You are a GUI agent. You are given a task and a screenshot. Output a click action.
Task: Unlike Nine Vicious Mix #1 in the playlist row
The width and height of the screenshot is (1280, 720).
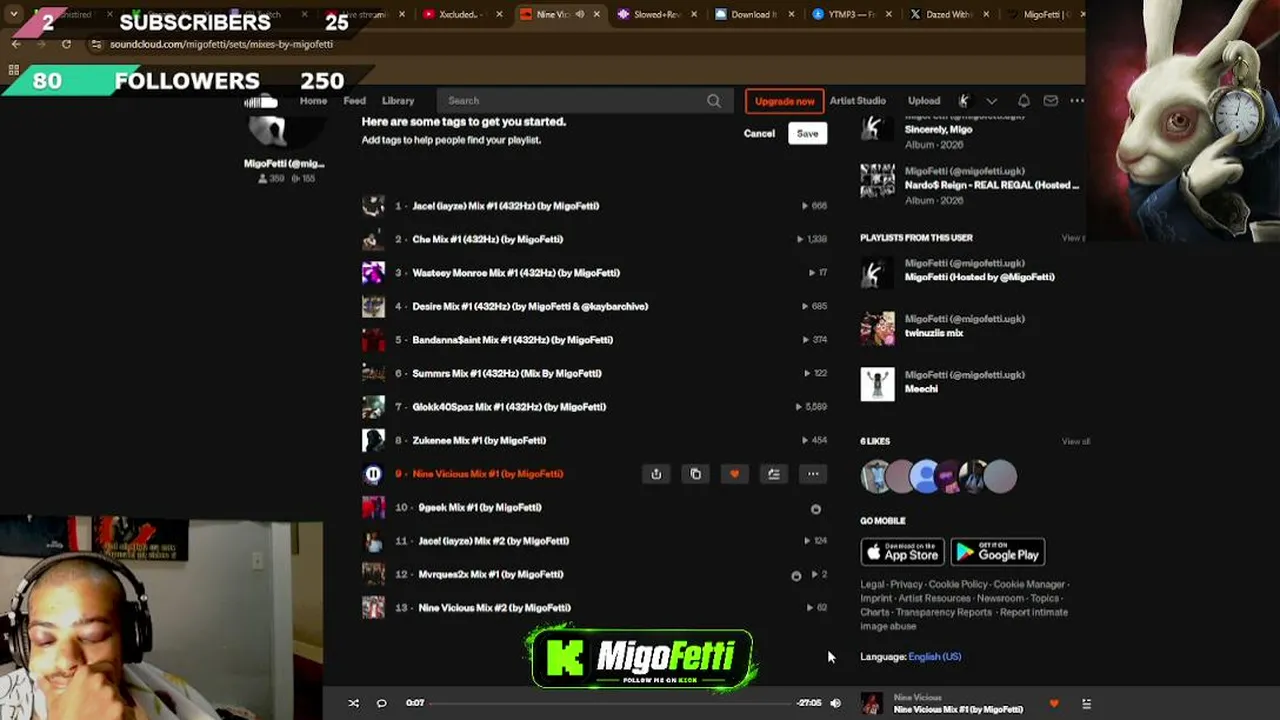(x=734, y=474)
